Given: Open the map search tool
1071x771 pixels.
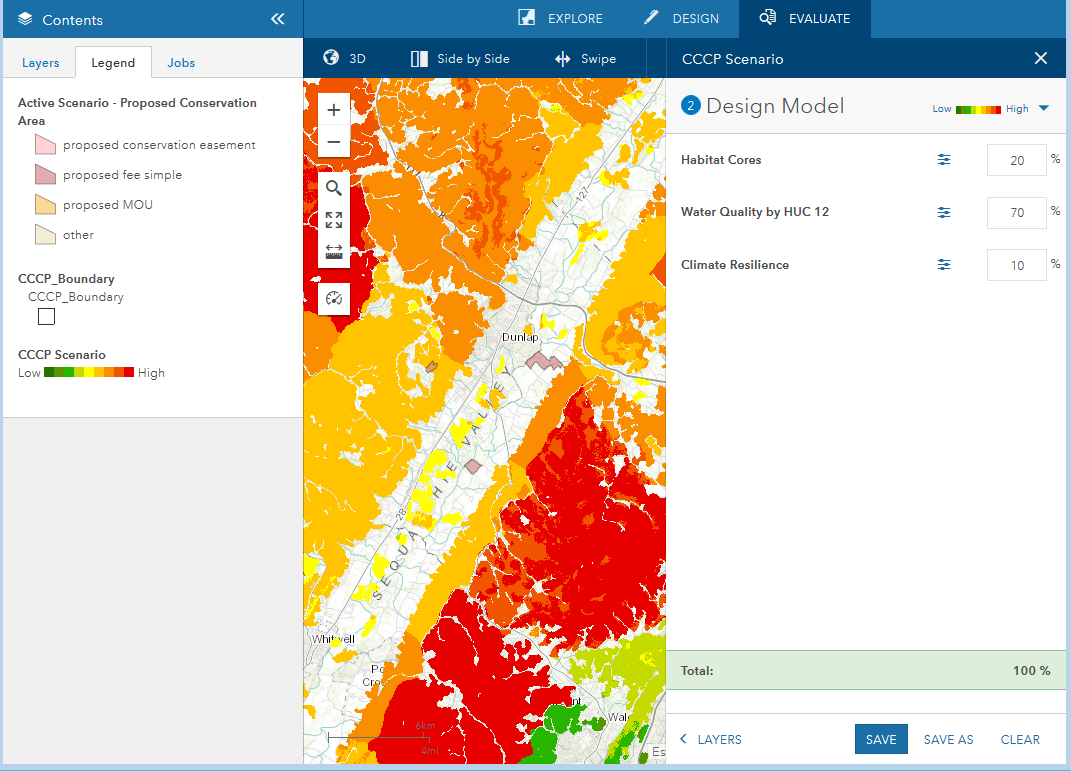Looking at the screenshot, I should (x=334, y=188).
